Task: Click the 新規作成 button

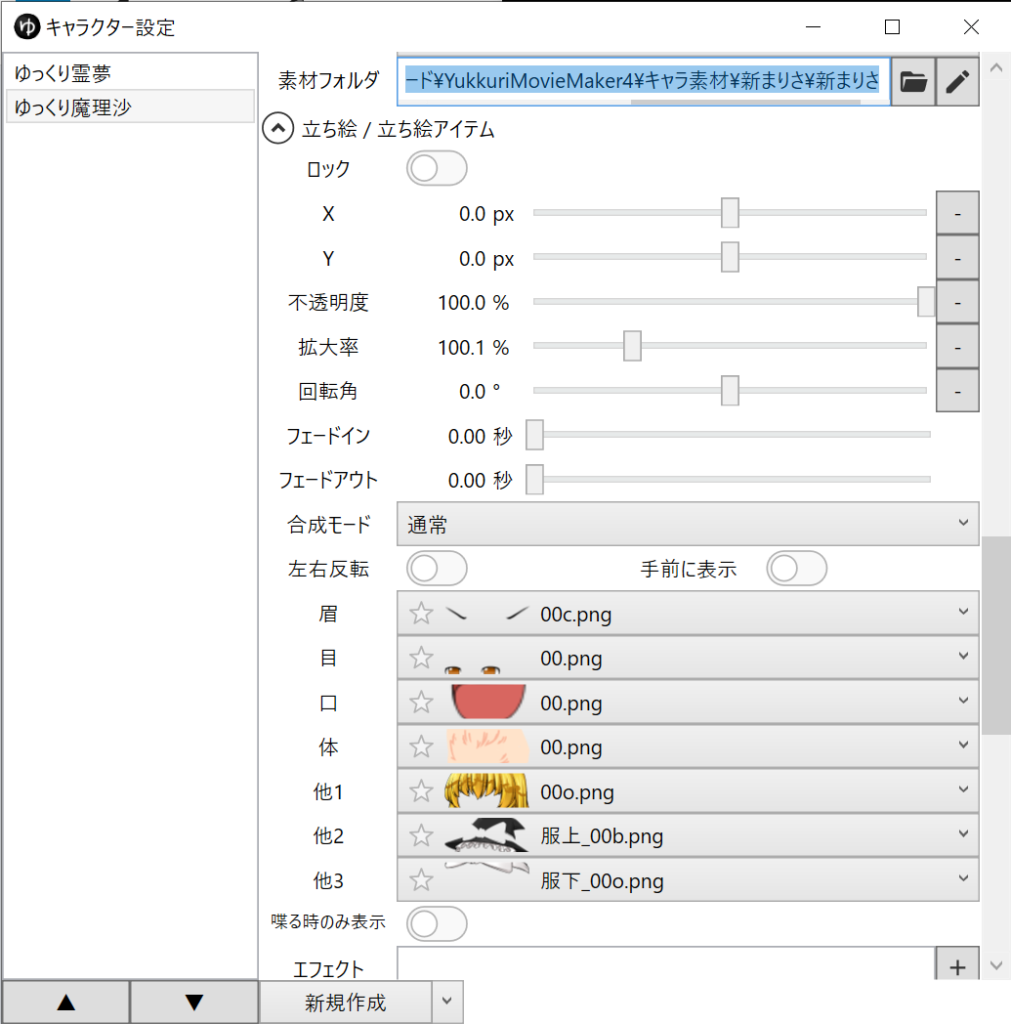Action: [345, 1002]
